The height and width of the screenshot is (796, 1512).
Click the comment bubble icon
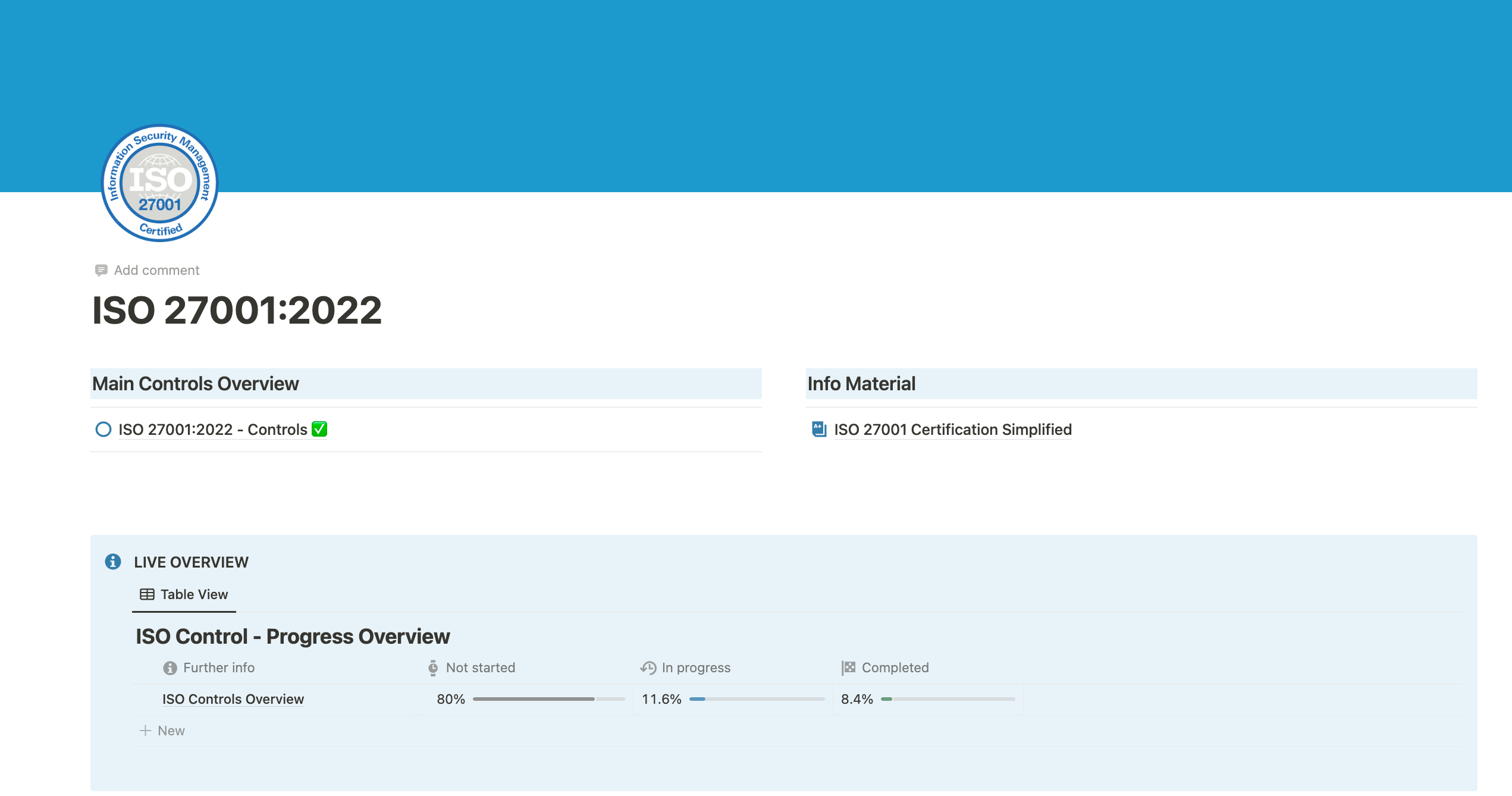click(x=101, y=270)
